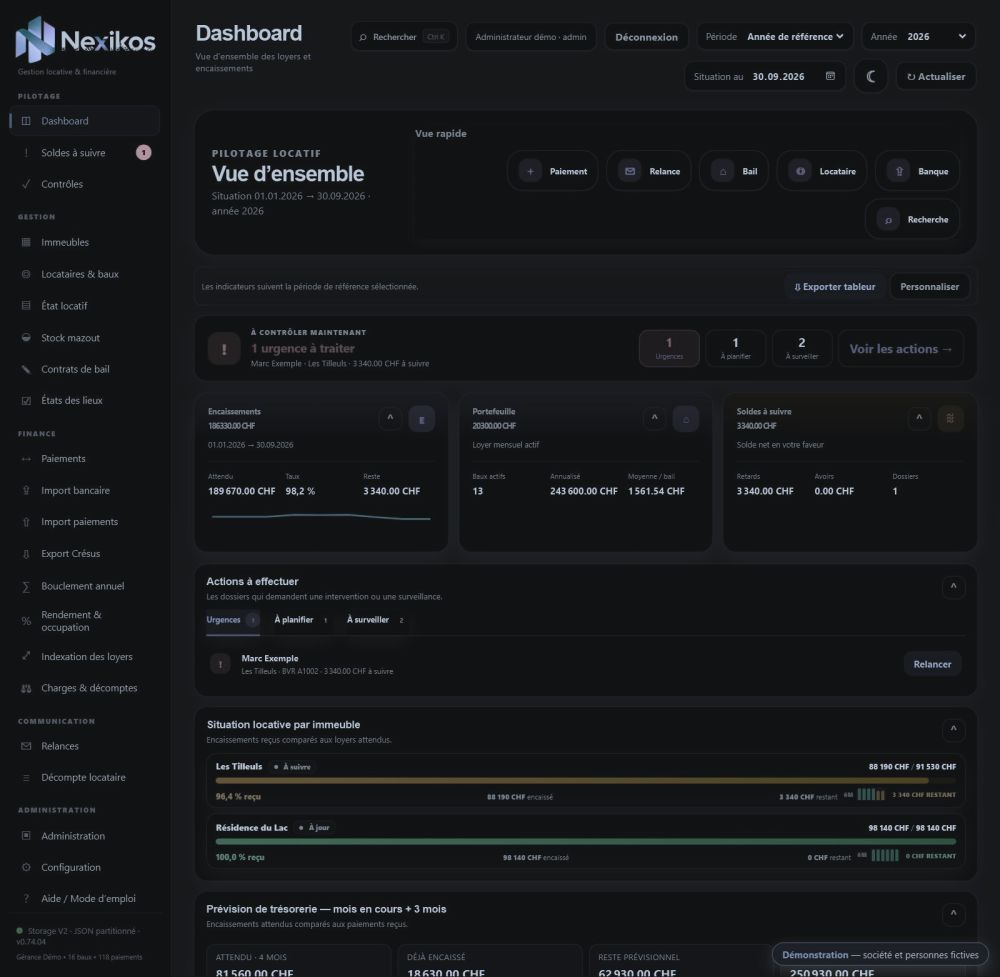This screenshot has height=977, width=1000.
Task: Select the 1 À planifier counter tile
Action: click(x=735, y=348)
